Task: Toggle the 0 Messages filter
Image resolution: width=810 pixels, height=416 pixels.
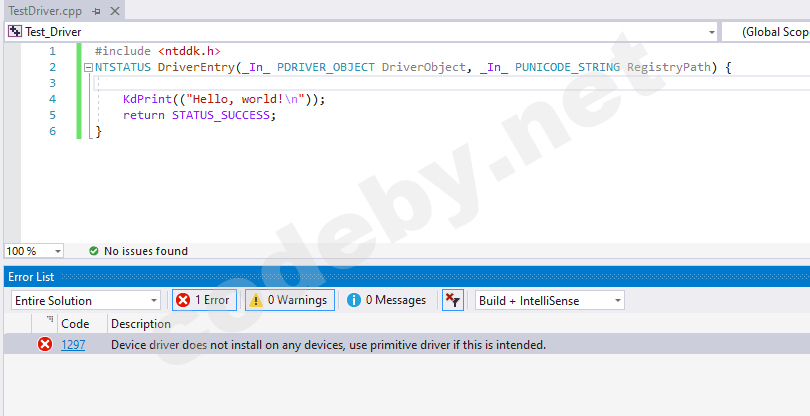Action: pyautogui.click(x=387, y=300)
